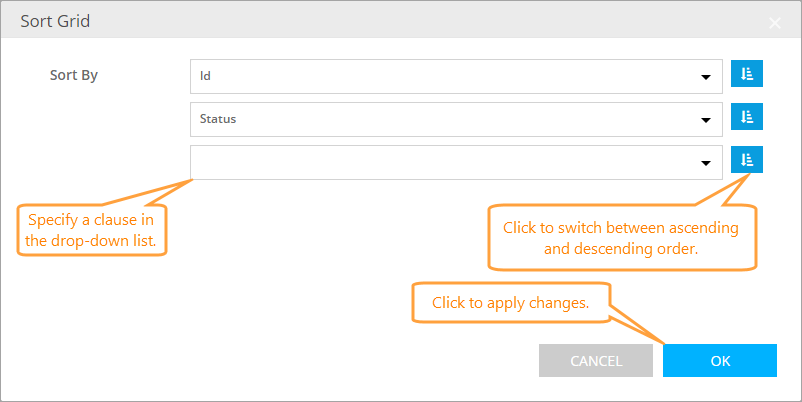Toggle sort order icon for Id clause

746,75
